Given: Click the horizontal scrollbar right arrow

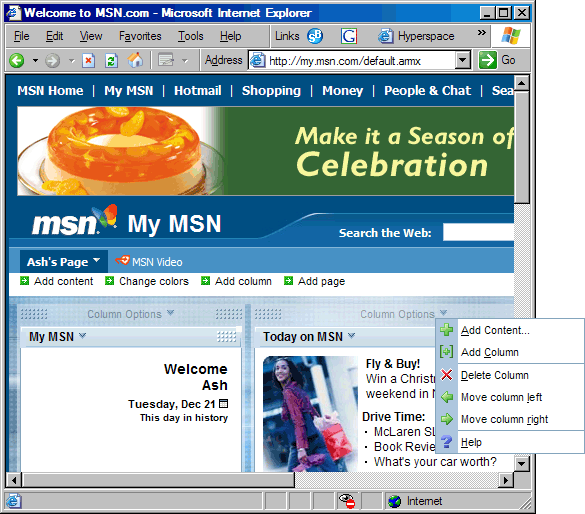Looking at the screenshot, I should click(x=506, y=480).
